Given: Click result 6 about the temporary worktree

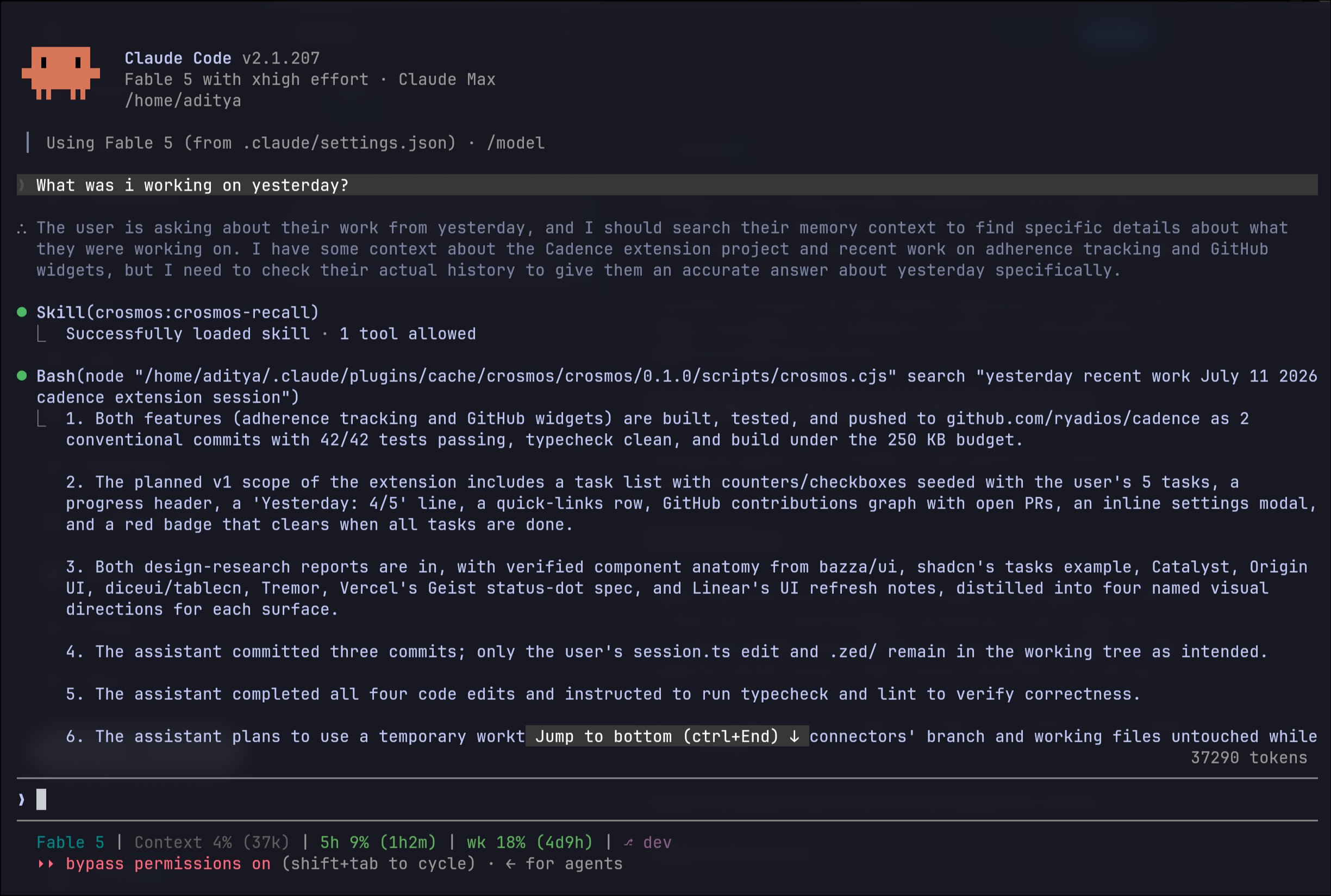Looking at the screenshot, I should [691, 736].
